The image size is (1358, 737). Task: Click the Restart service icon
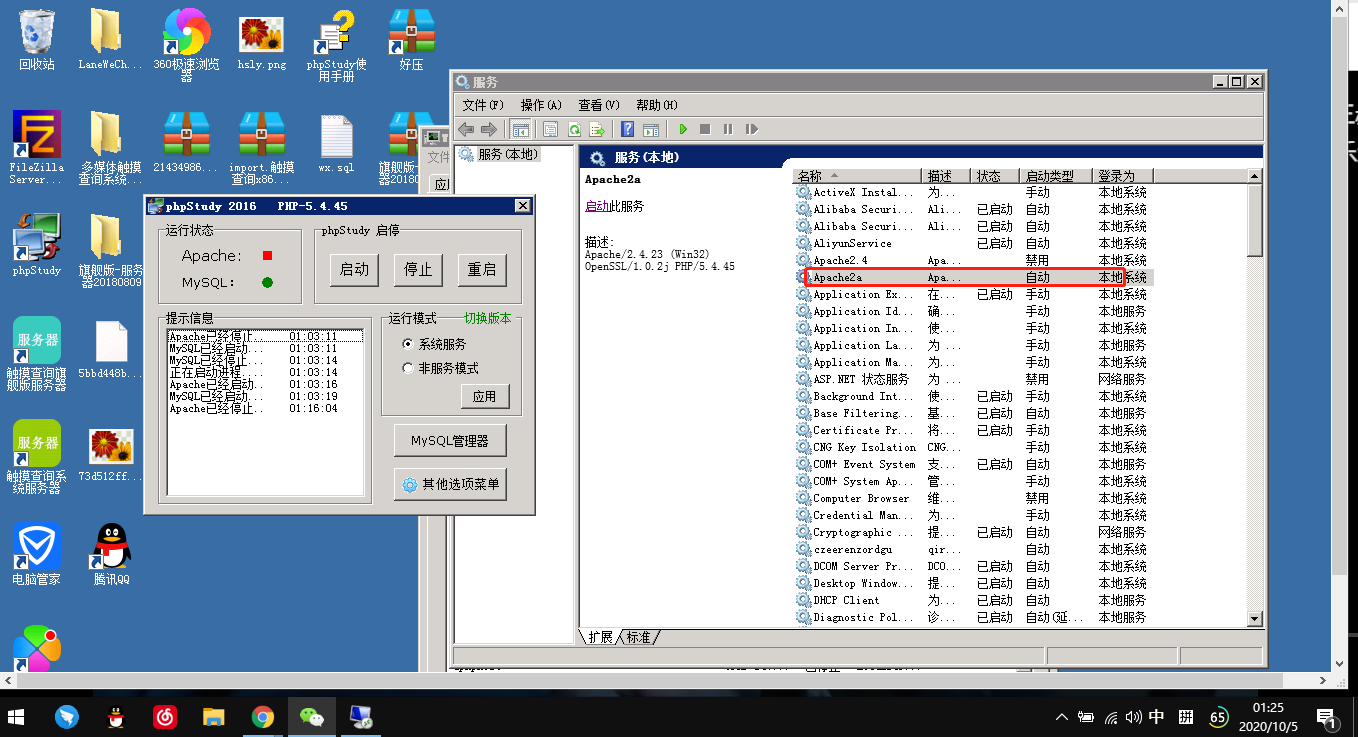pos(752,129)
